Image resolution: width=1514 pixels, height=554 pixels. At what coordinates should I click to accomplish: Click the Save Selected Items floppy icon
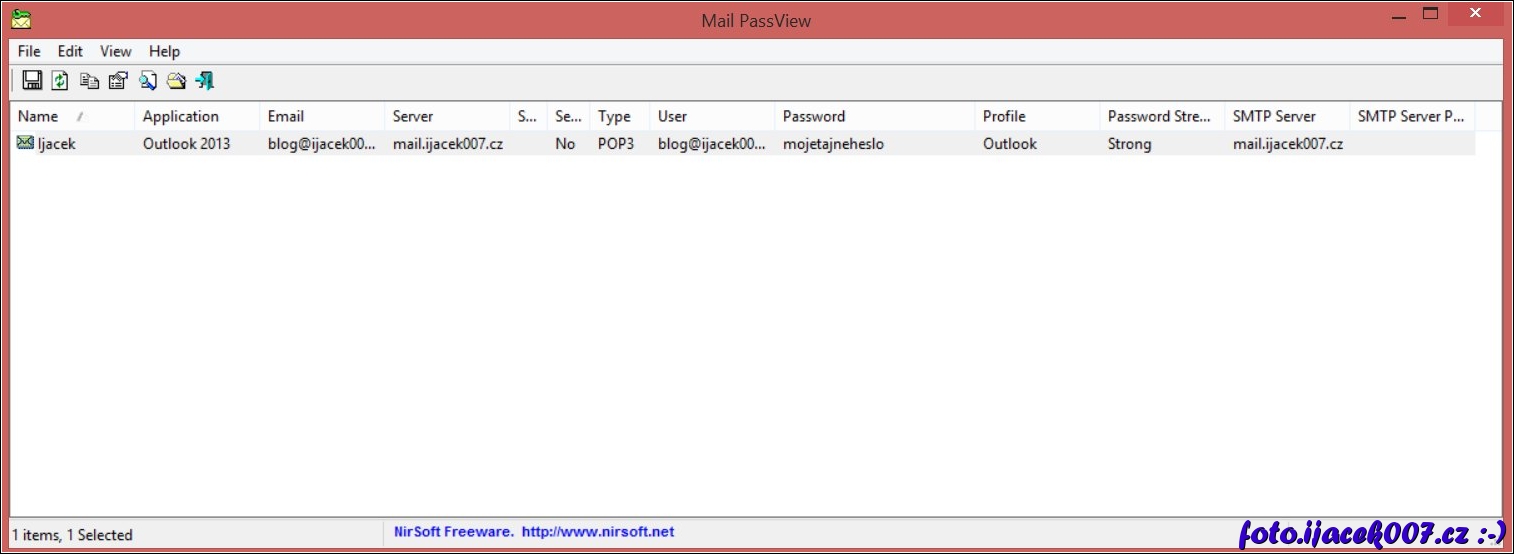click(x=32, y=81)
